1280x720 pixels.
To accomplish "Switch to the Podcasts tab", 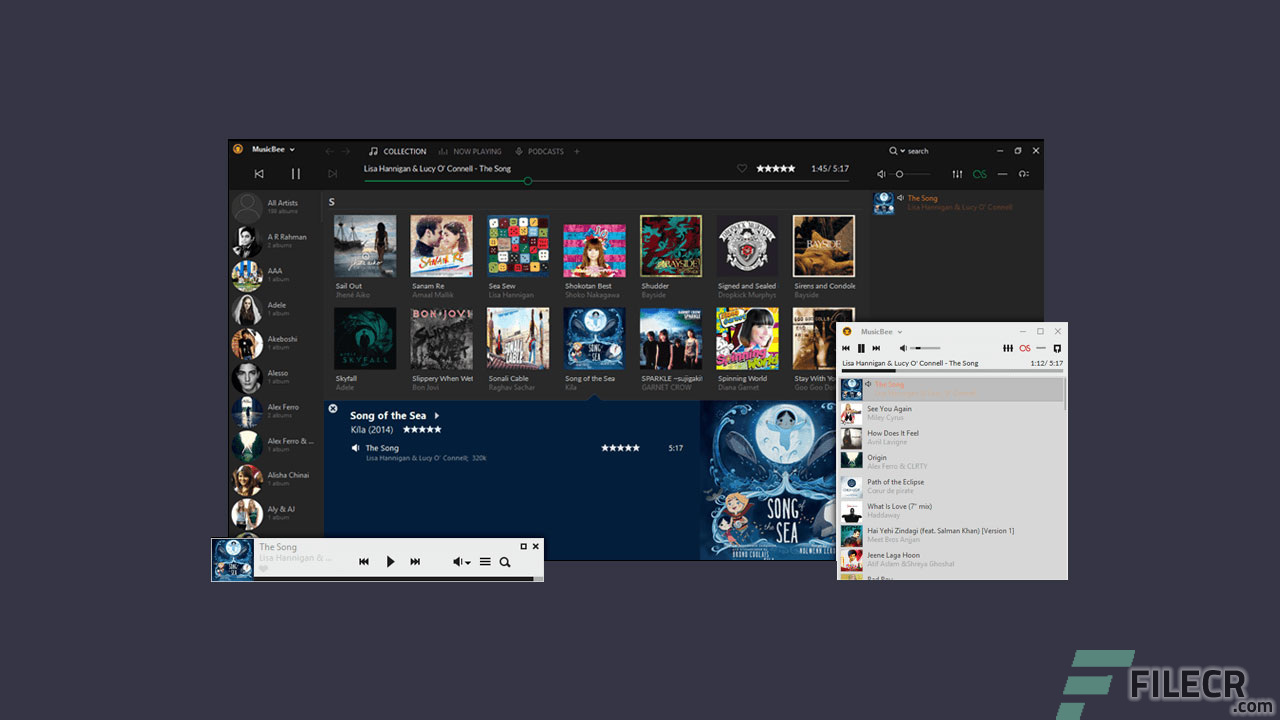I will 540,152.
